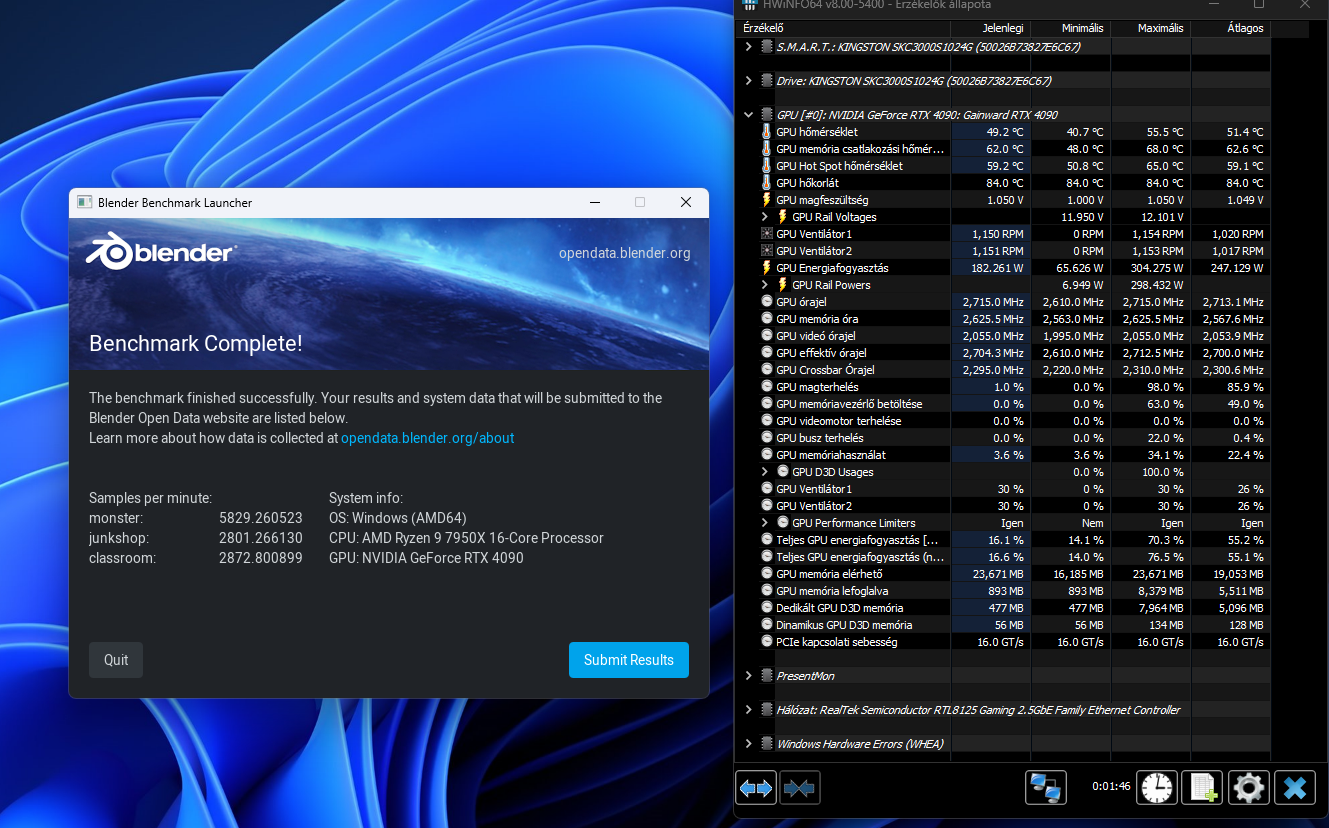Click the Blender Benchmark Launcher title bar icon
The height and width of the screenshot is (828, 1329).
(x=84, y=202)
